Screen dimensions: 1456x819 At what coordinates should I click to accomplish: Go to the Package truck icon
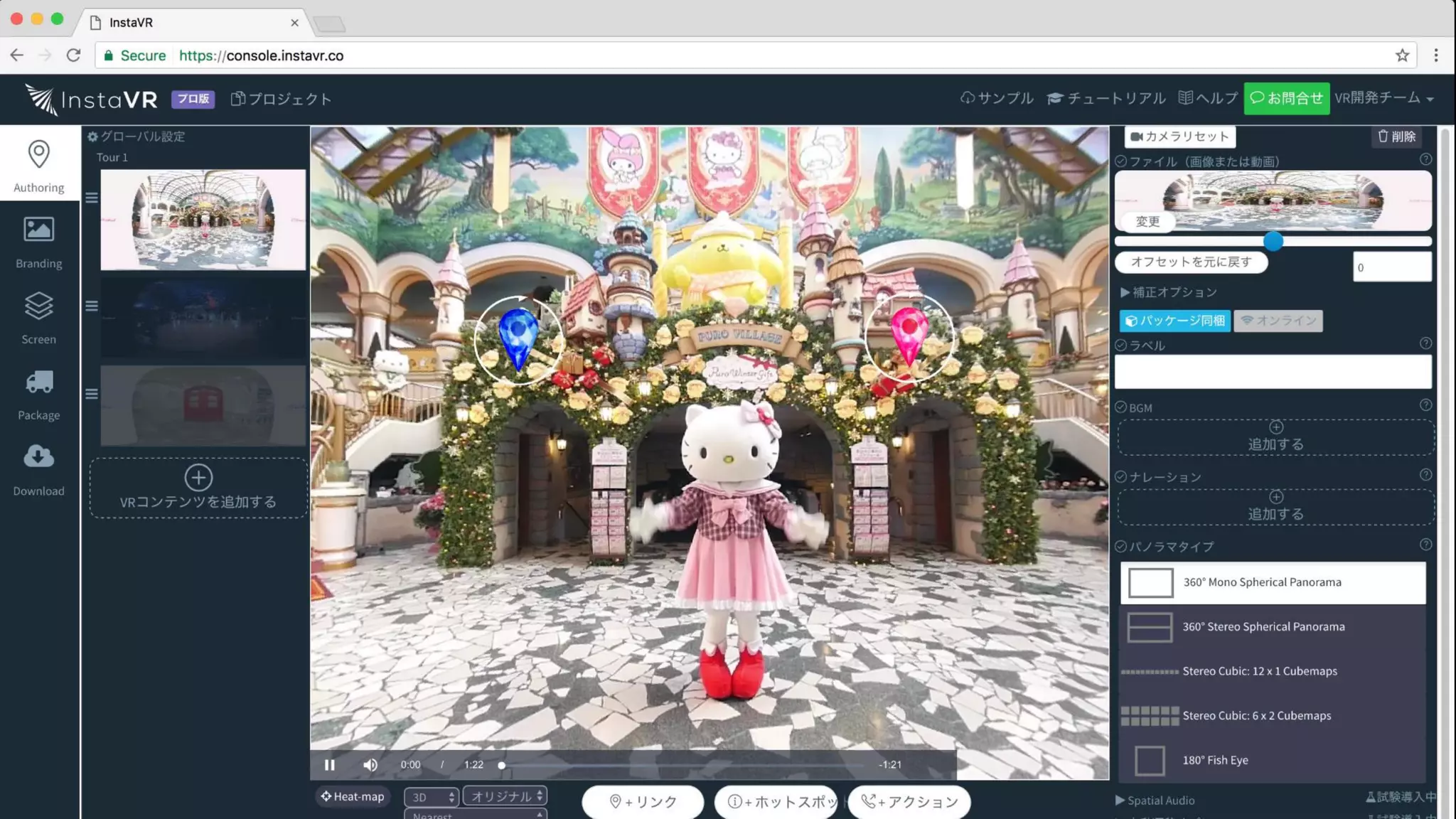pos(38,382)
